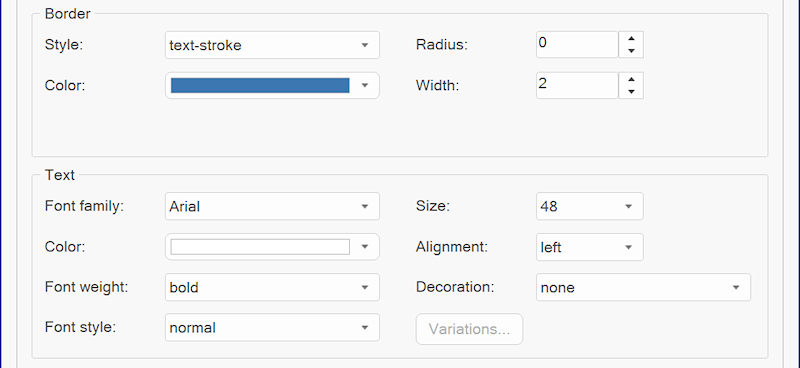
Task: Decrease the Width value with down arrow
Action: (631, 92)
